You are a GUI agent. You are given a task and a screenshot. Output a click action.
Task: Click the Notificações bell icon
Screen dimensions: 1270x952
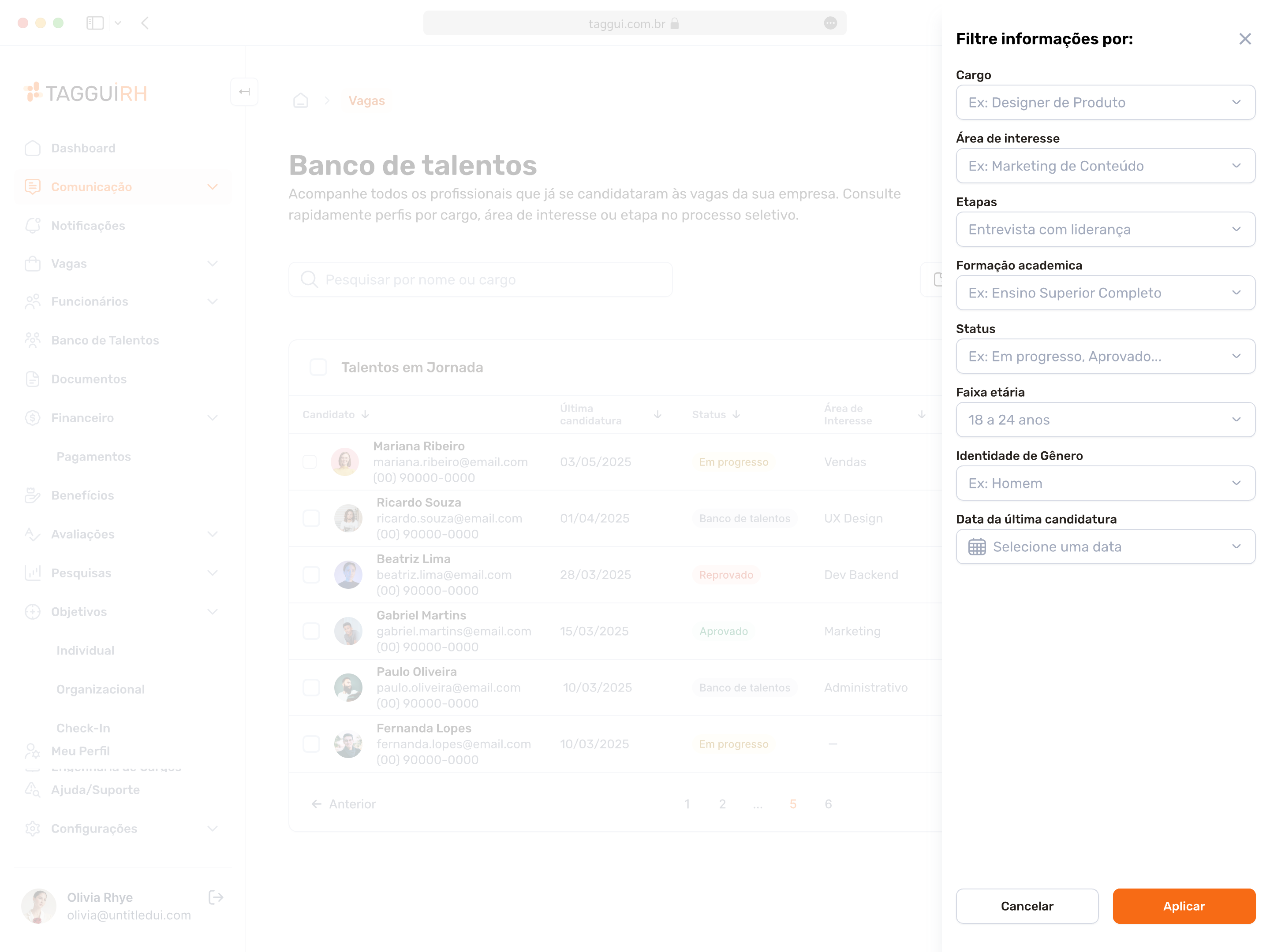click(x=33, y=226)
